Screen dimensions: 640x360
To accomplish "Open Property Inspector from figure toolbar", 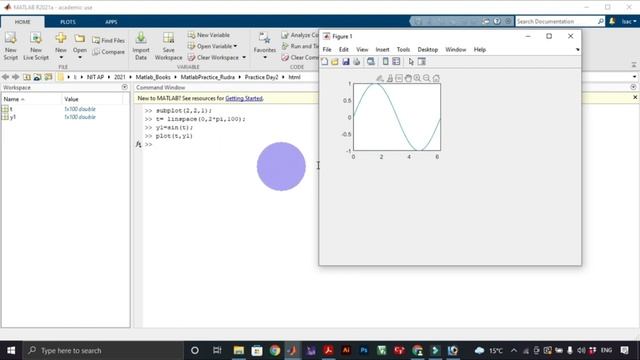I will 422,62.
